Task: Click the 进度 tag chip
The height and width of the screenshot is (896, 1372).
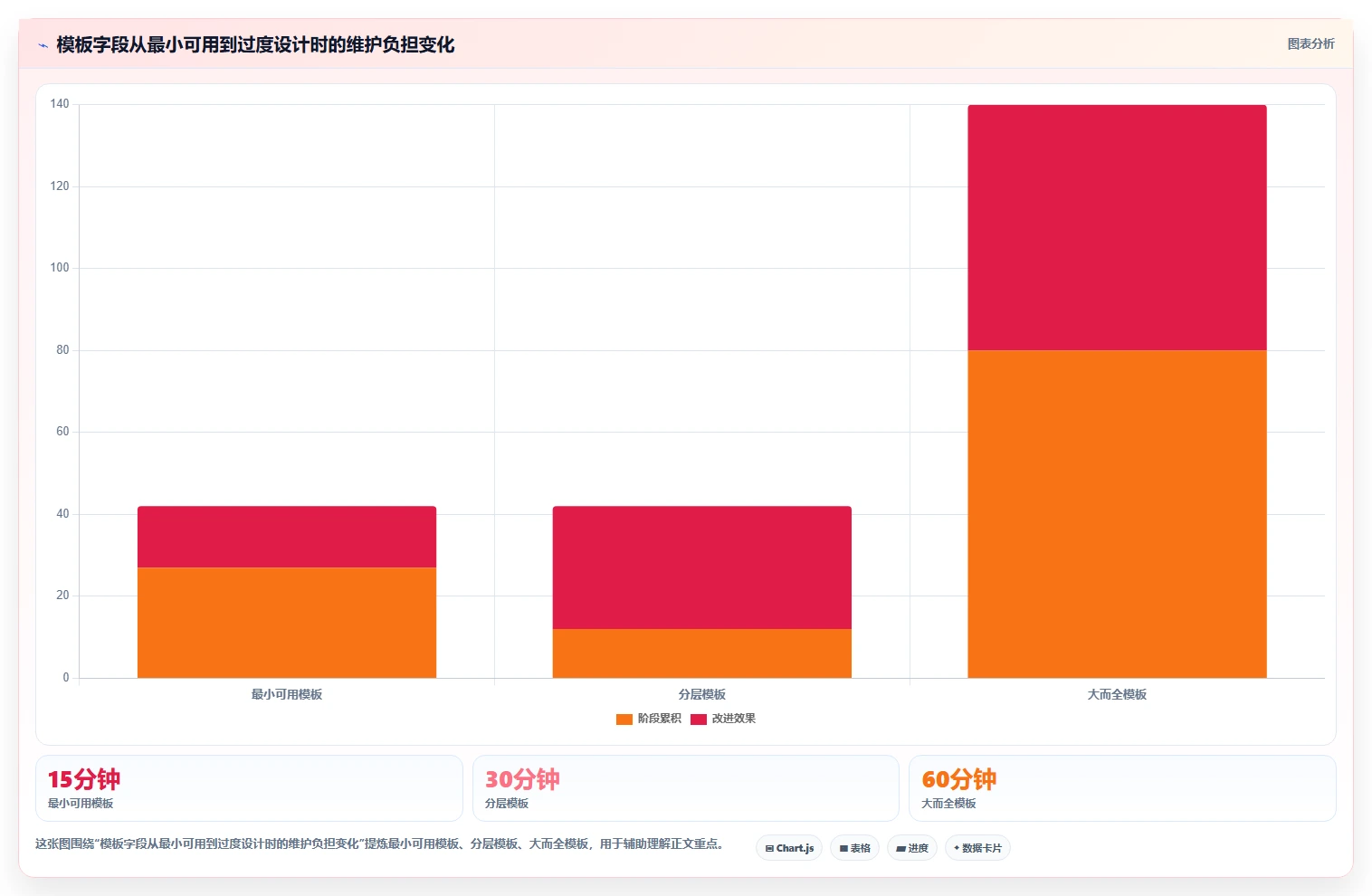Action: pos(912,848)
